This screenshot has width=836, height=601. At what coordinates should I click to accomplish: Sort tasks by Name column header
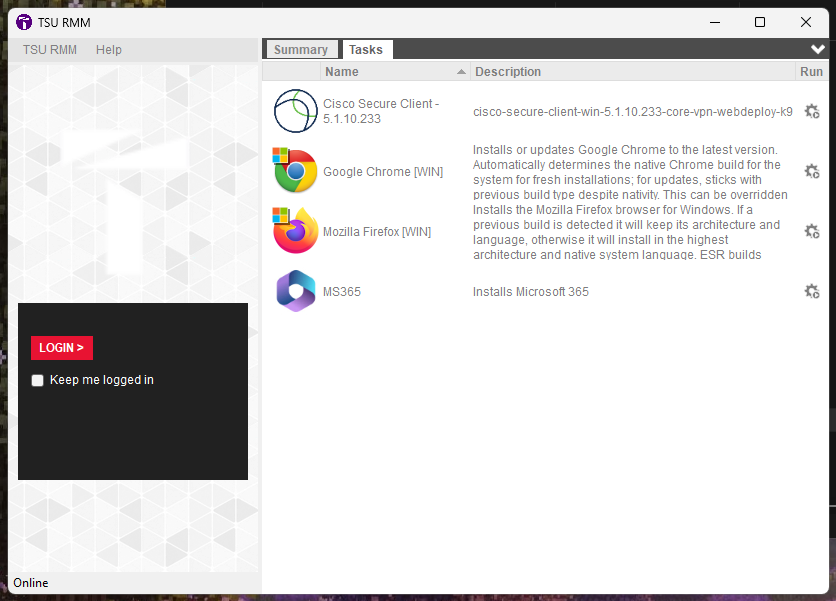pyautogui.click(x=390, y=72)
